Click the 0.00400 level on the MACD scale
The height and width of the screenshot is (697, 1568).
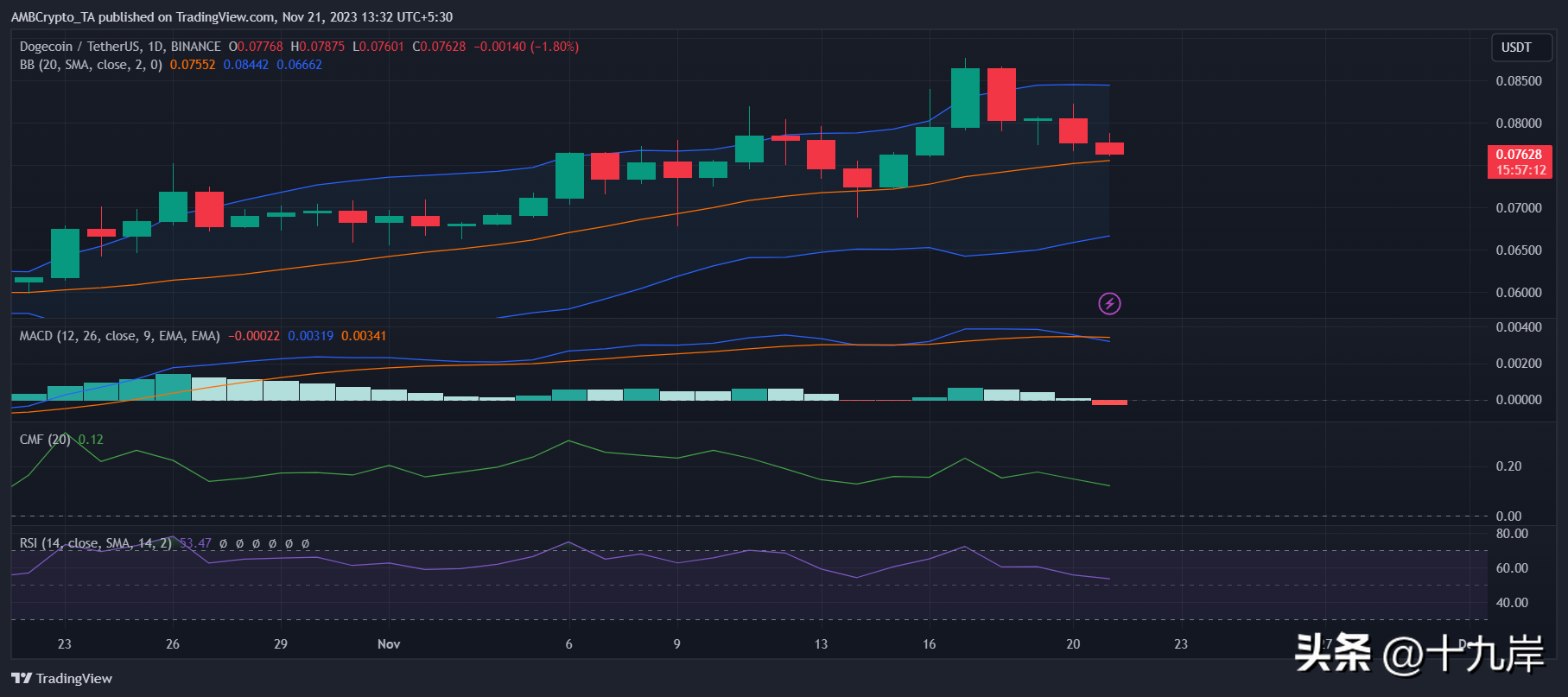click(1519, 327)
